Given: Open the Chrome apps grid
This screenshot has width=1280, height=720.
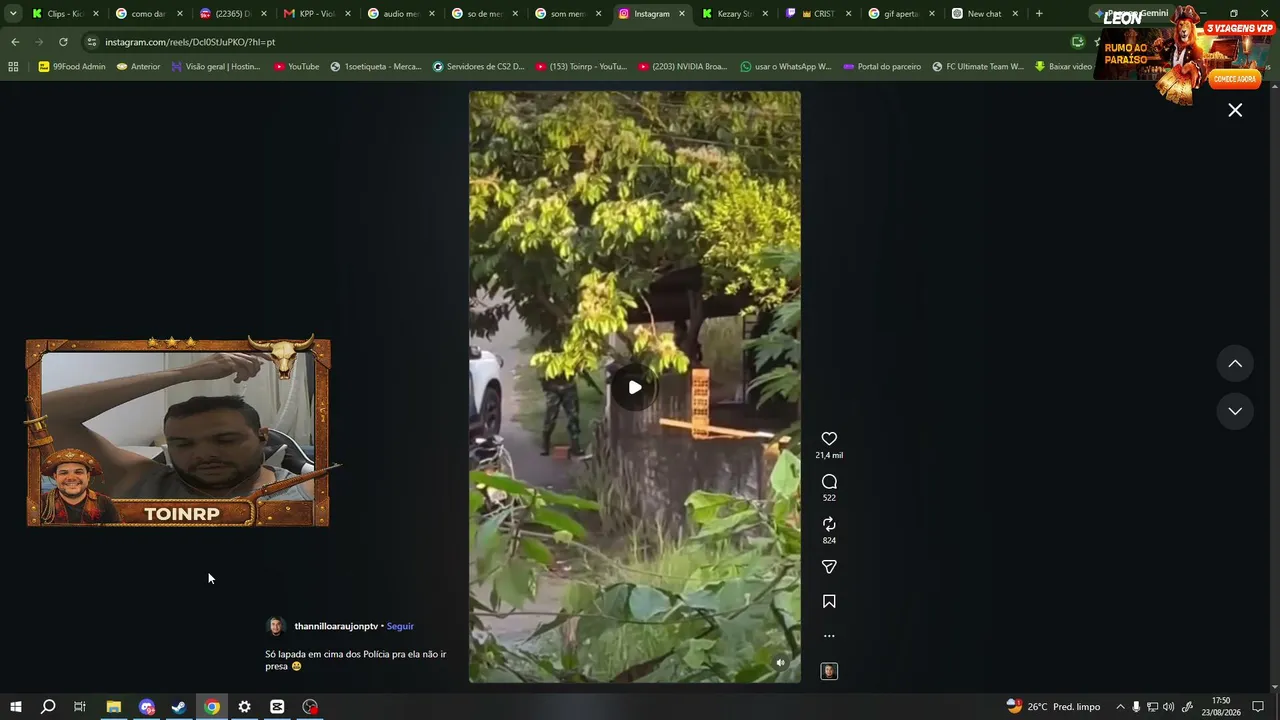Looking at the screenshot, I should (13, 67).
